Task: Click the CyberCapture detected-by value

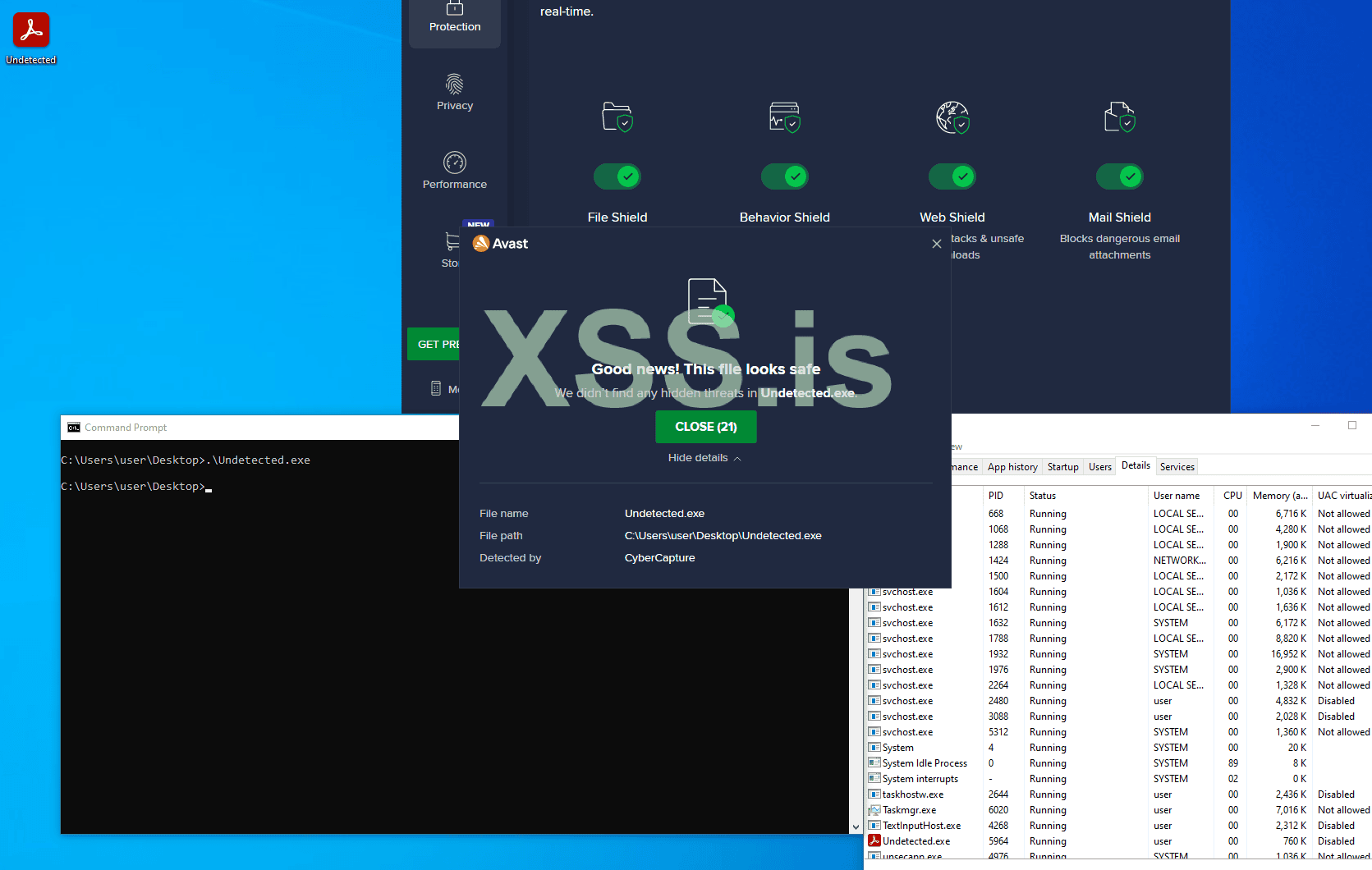Action: [660, 558]
